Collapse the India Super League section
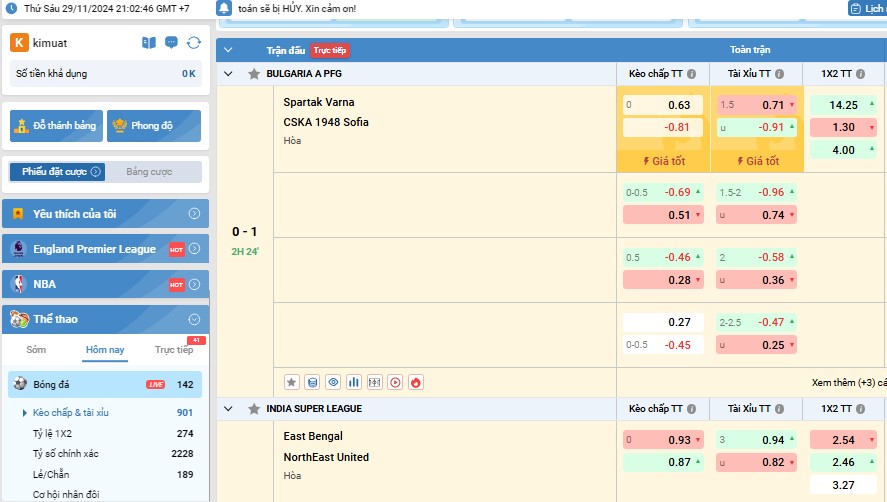887x502 pixels. (x=228, y=409)
